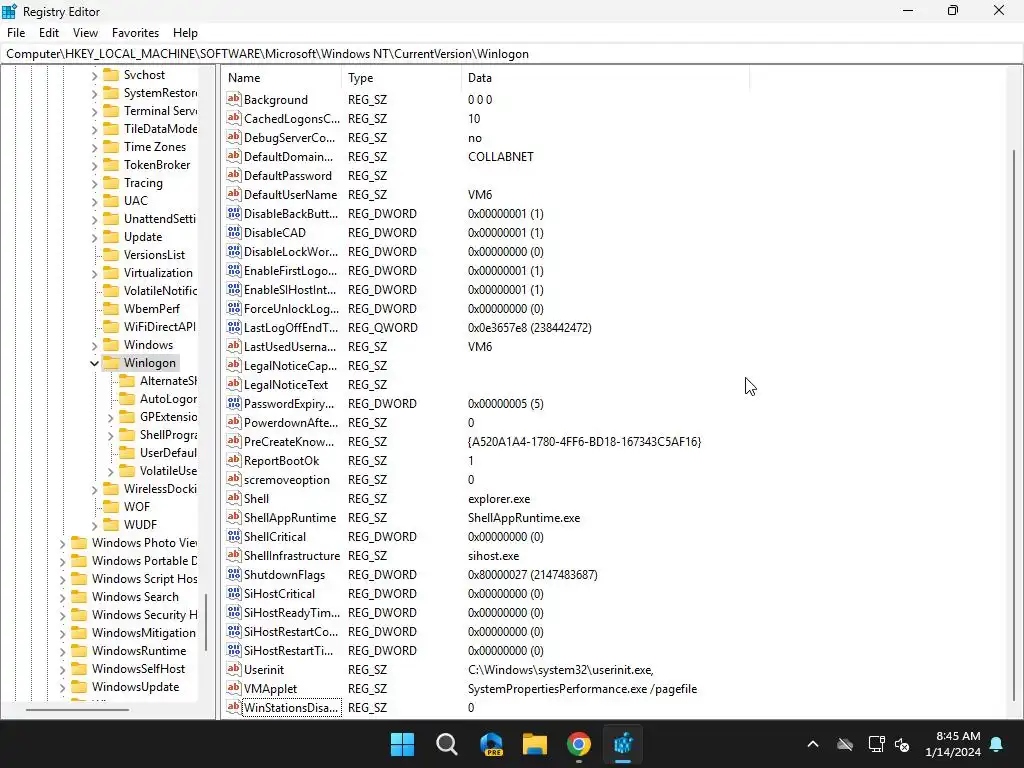Viewport: 1024px width, 768px height.
Task: Launch Google Chrome from the taskbar
Action: click(579, 744)
